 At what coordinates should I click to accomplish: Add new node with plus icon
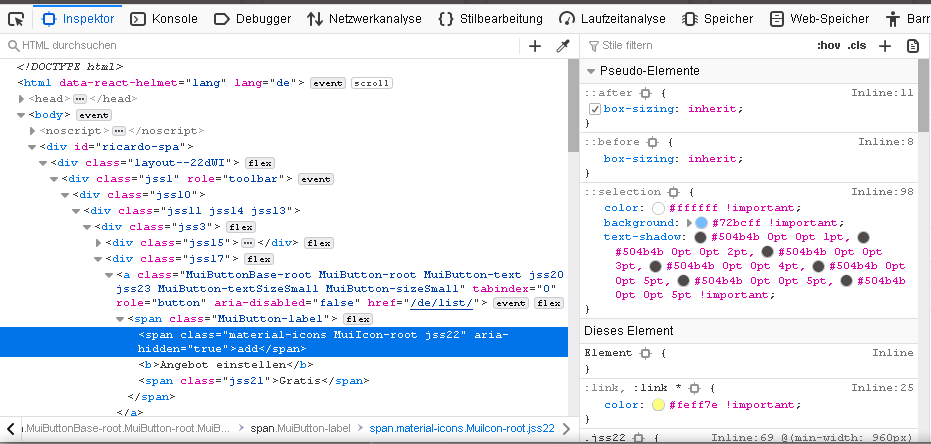535,46
